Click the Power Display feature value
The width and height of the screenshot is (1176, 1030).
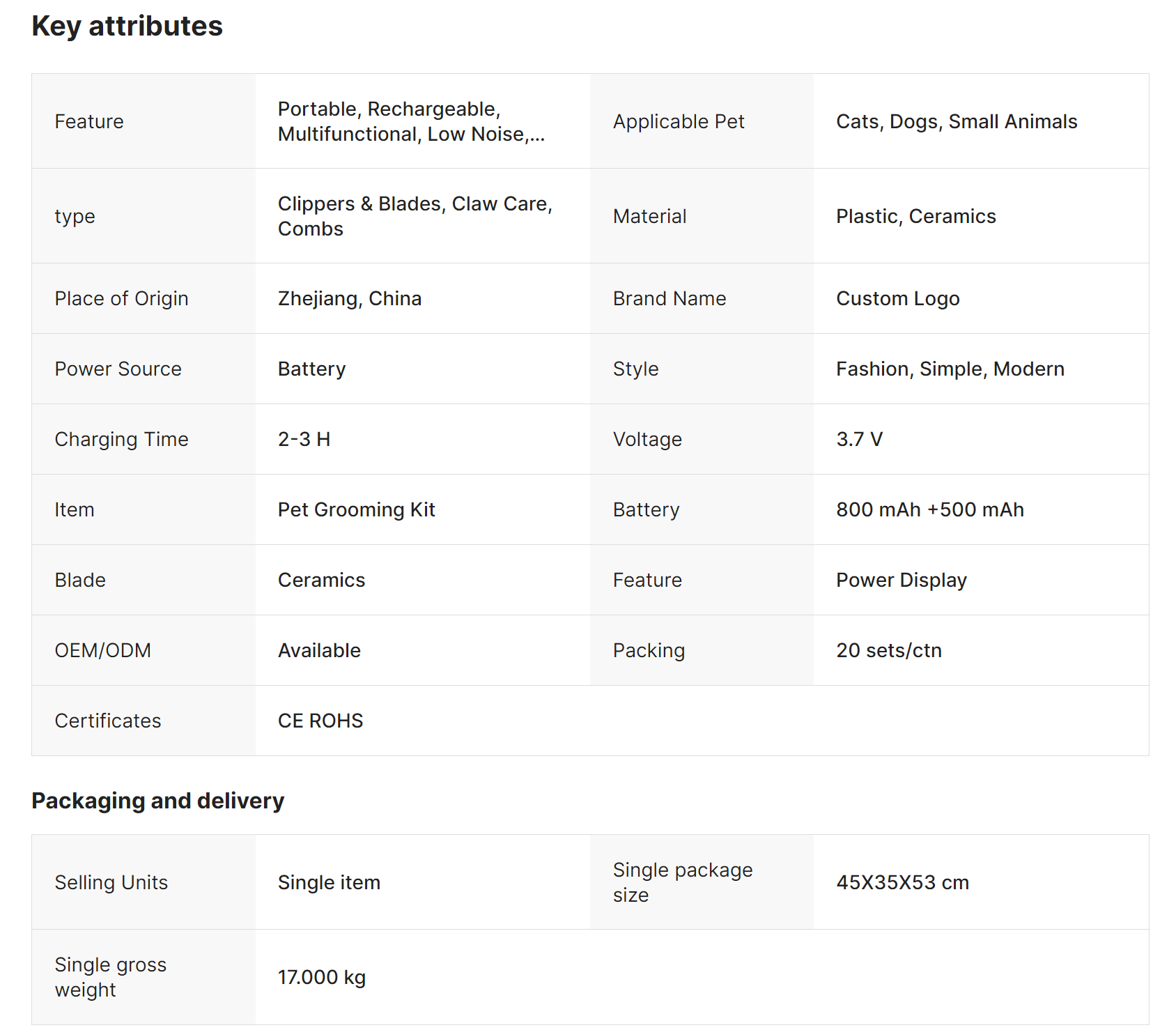[x=901, y=581]
